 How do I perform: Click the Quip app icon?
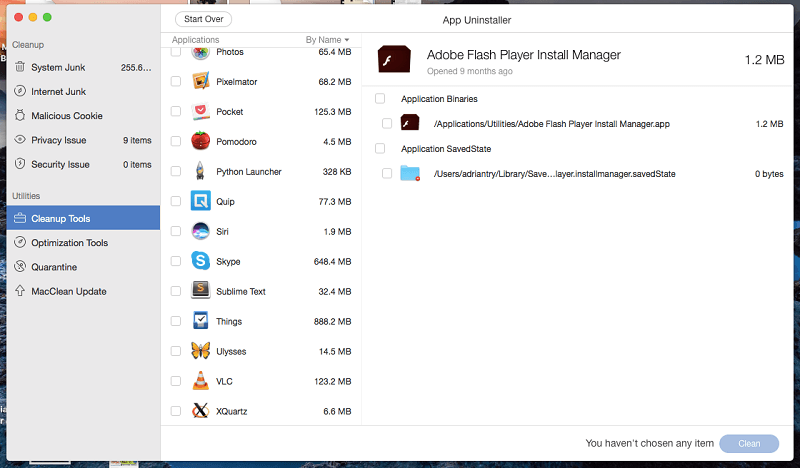(201, 201)
